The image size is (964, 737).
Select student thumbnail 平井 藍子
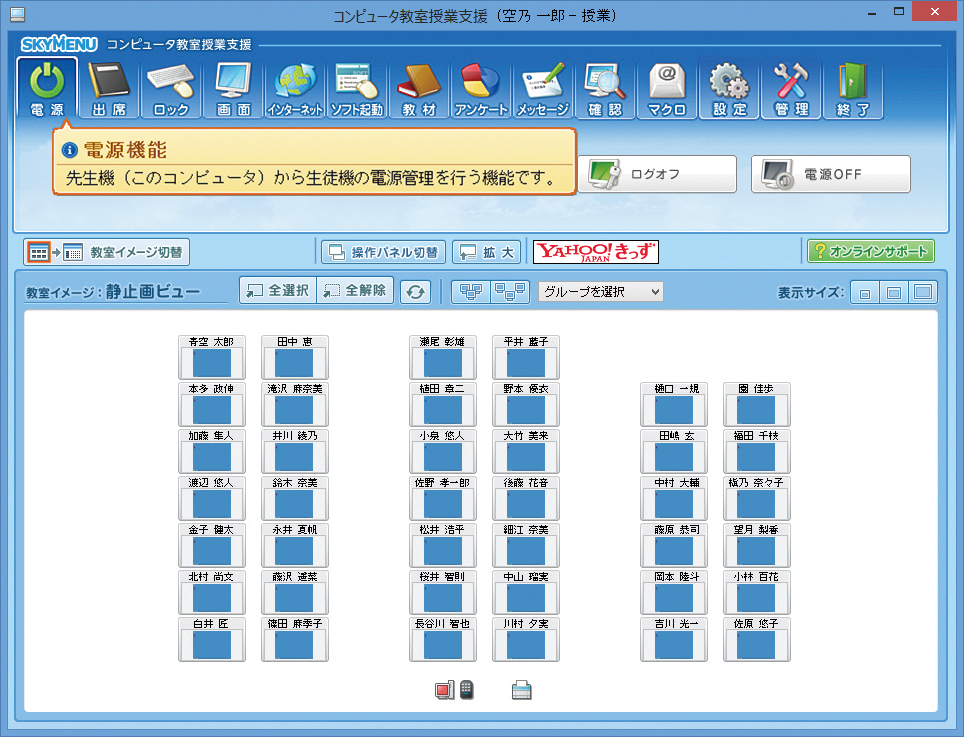[526, 357]
